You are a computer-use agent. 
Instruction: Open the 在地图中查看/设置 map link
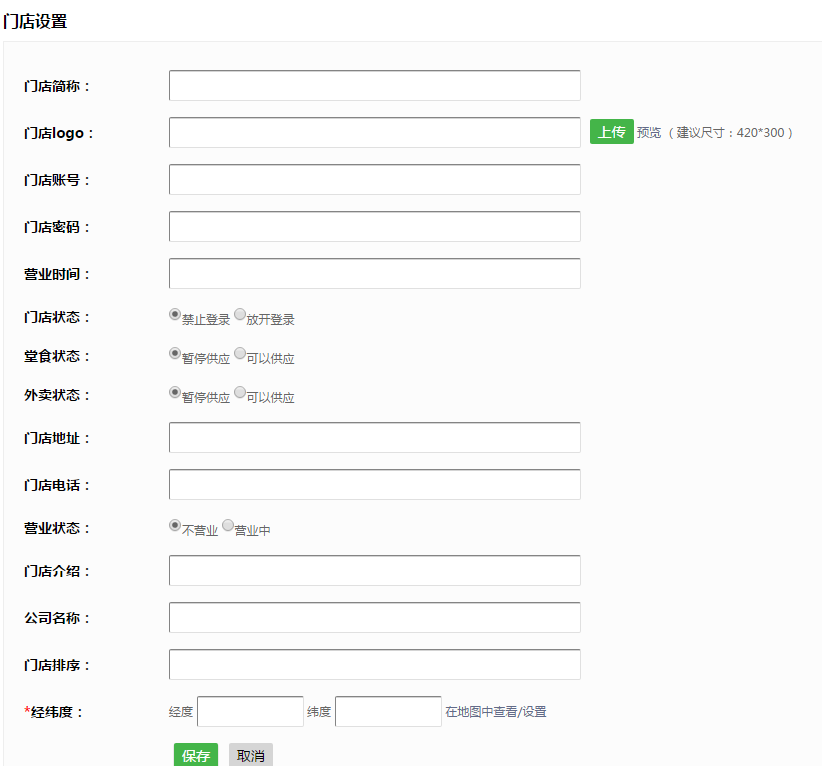495,712
